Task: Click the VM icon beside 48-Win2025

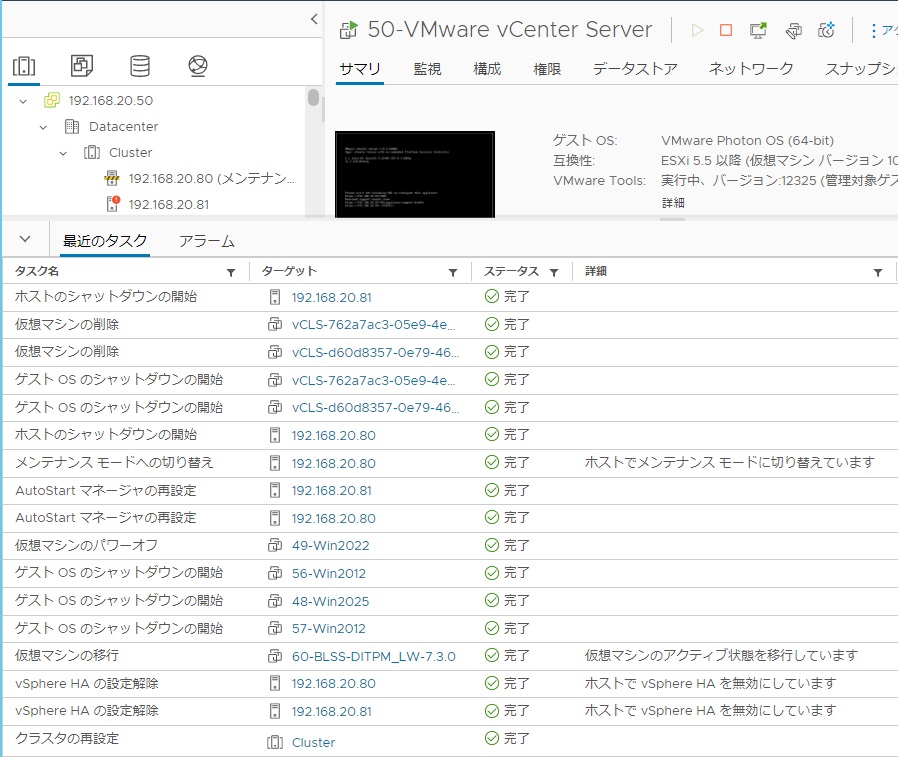Action: [275, 601]
